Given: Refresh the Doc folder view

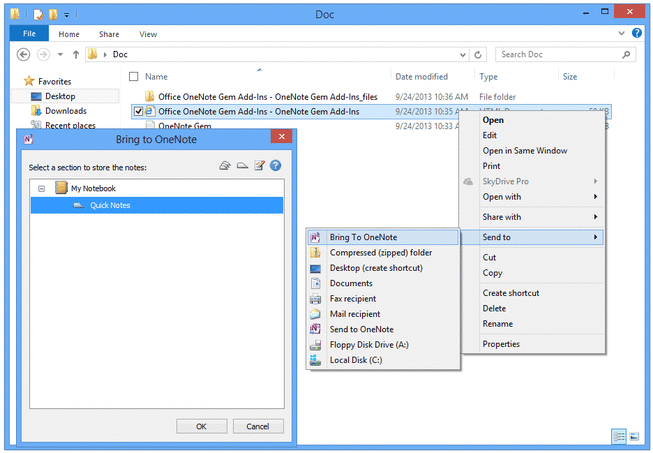Looking at the screenshot, I should click(x=478, y=55).
